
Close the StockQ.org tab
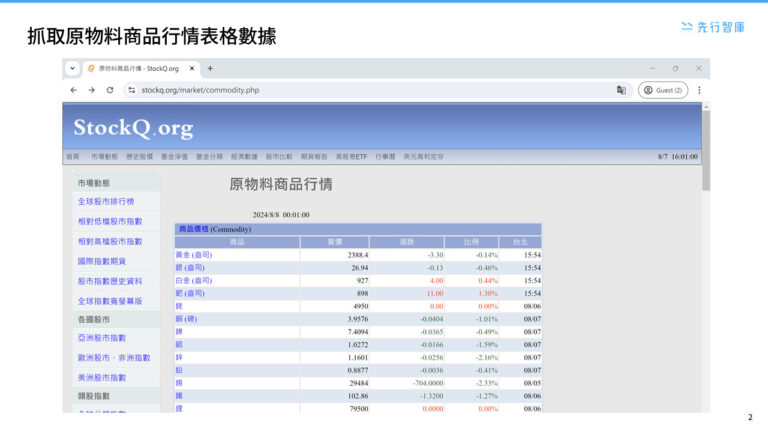[x=191, y=68]
